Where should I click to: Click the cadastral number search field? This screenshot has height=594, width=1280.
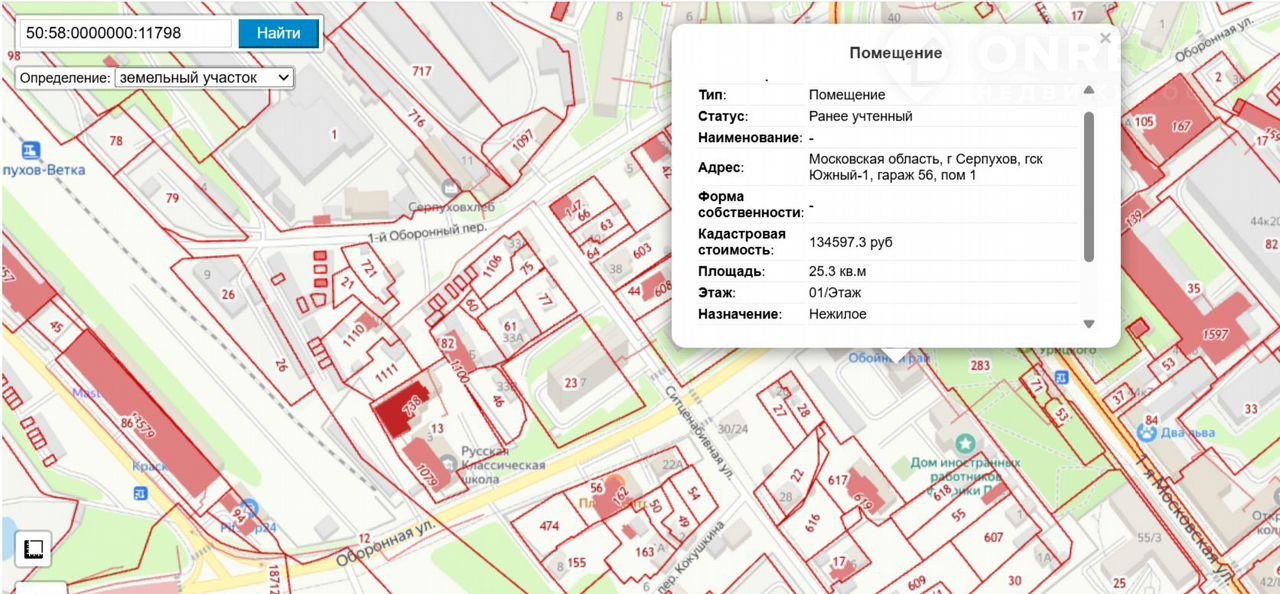tap(125, 33)
